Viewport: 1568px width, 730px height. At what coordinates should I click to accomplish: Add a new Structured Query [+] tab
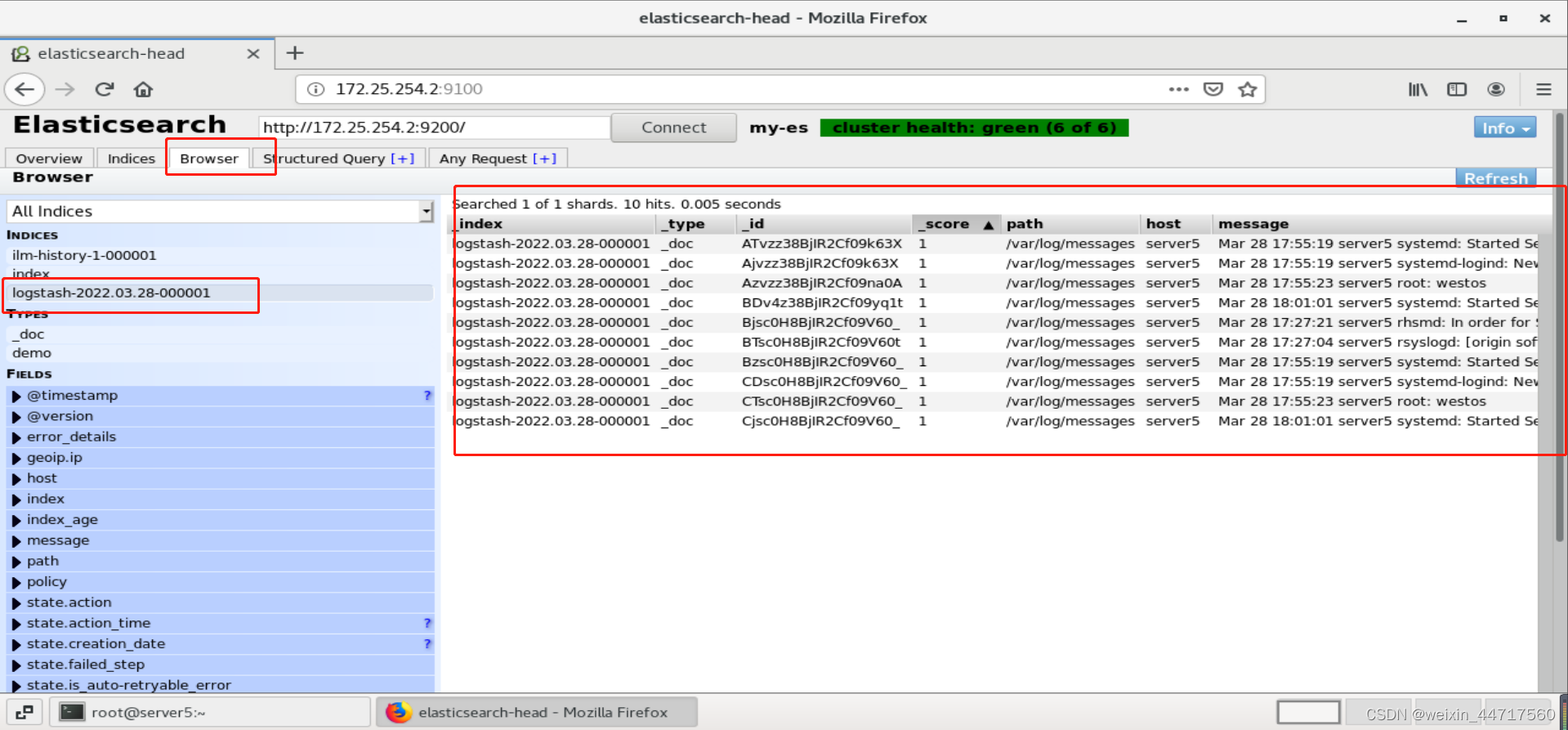coord(403,159)
